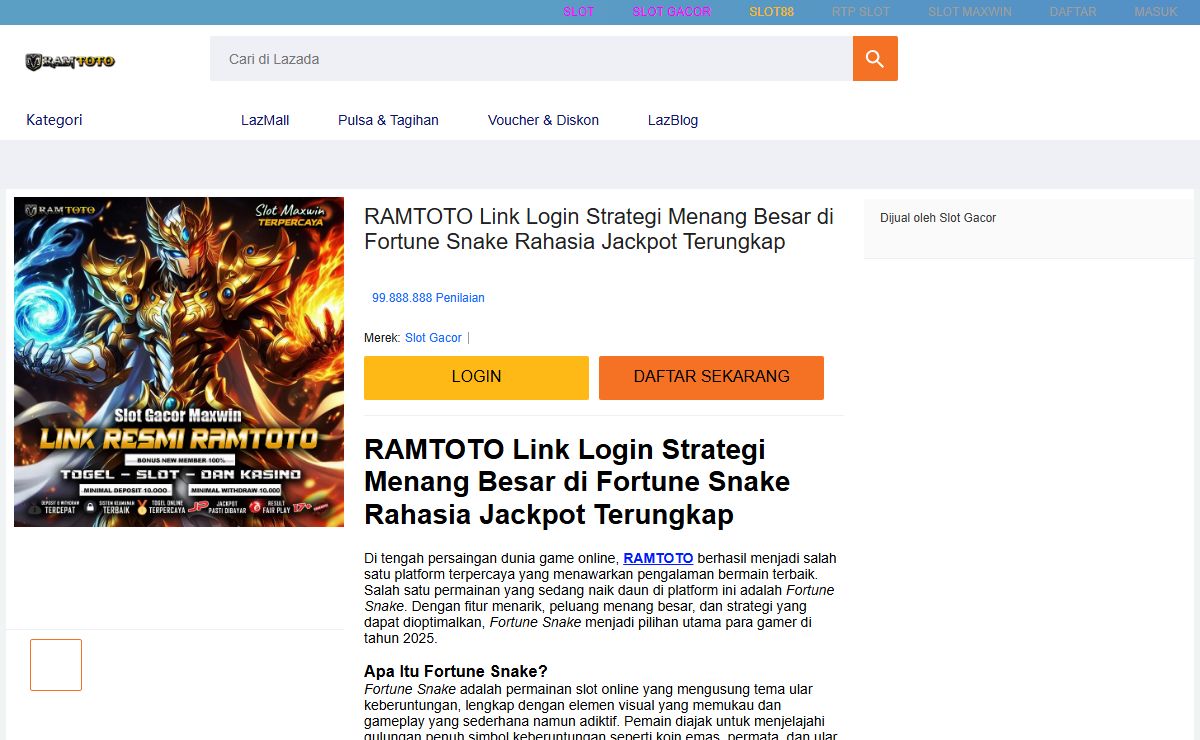Open the 99.888.888 Penilaian ratings link
The width and height of the screenshot is (1200, 740).
click(x=428, y=298)
